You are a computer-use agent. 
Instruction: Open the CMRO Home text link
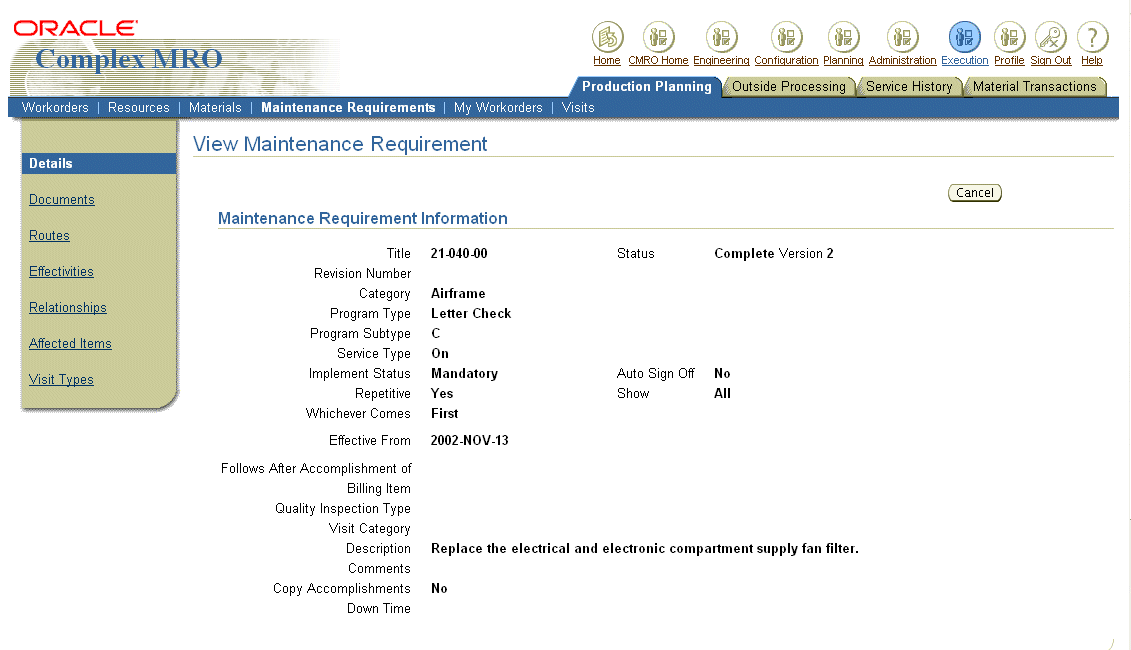(658, 61)
